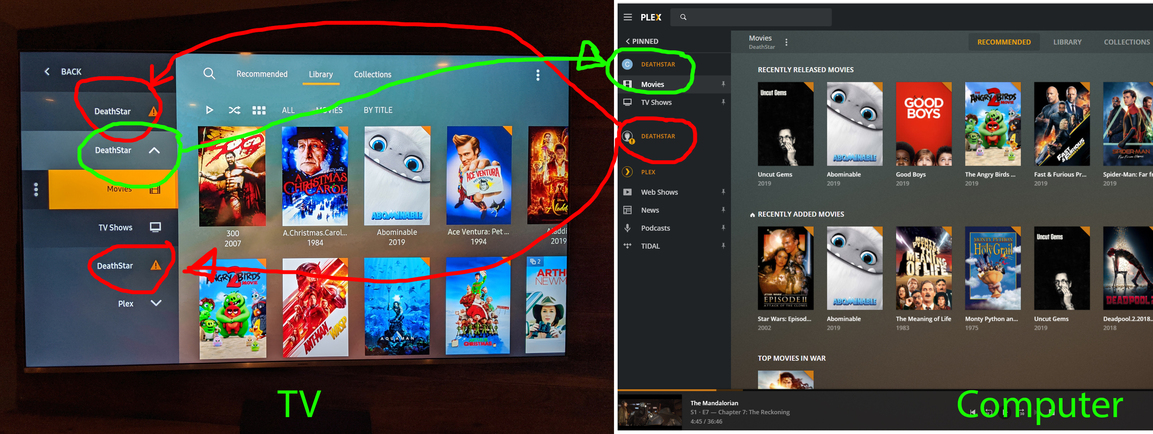The height and width of the screenshot is (434, 1153).
Task: Select the highlighted Movies library on TV
Action: [x=113, y=189]
